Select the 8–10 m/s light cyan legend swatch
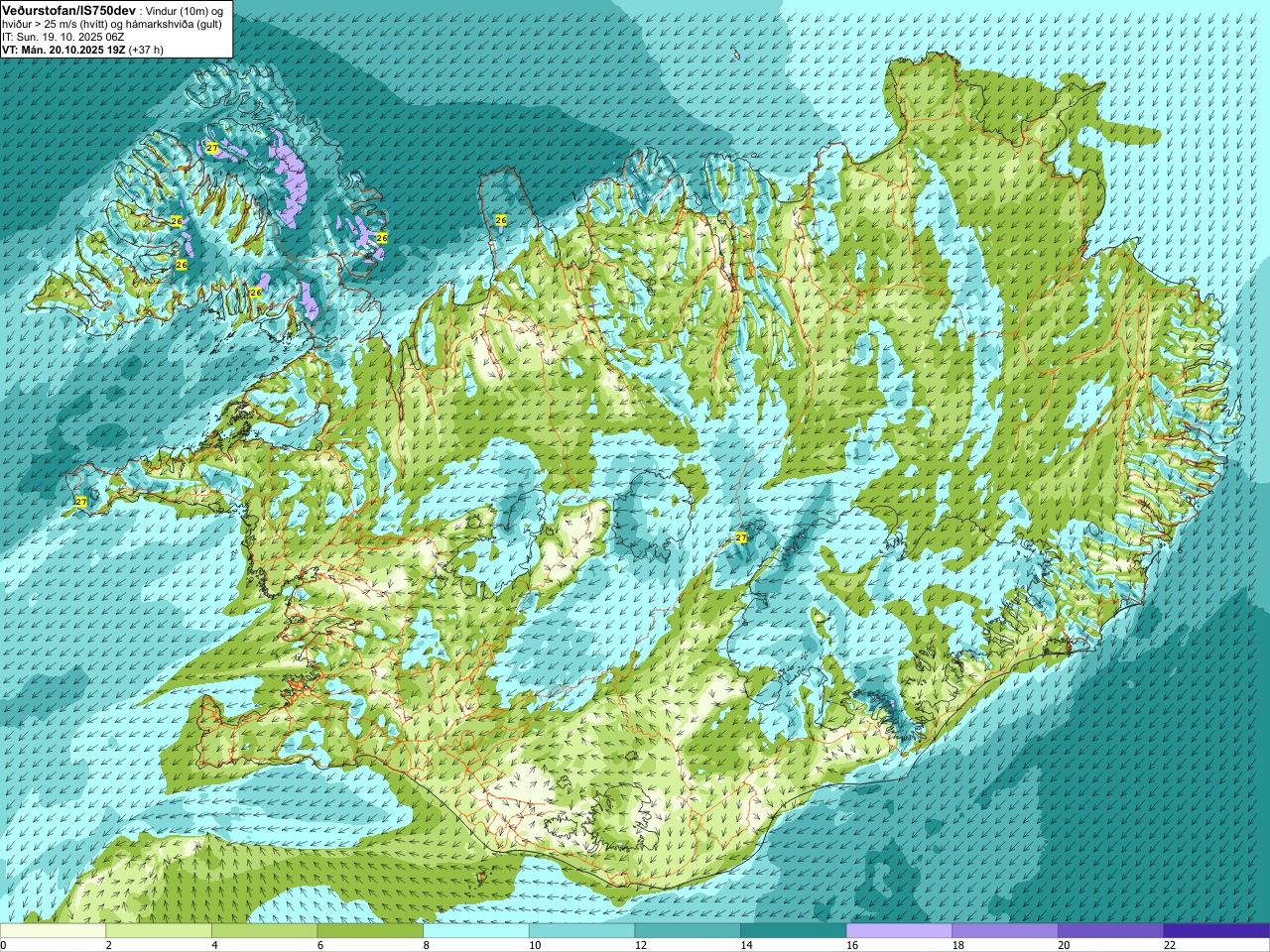The width and height of the screenshot is (1270, 952). click(476, 931)
